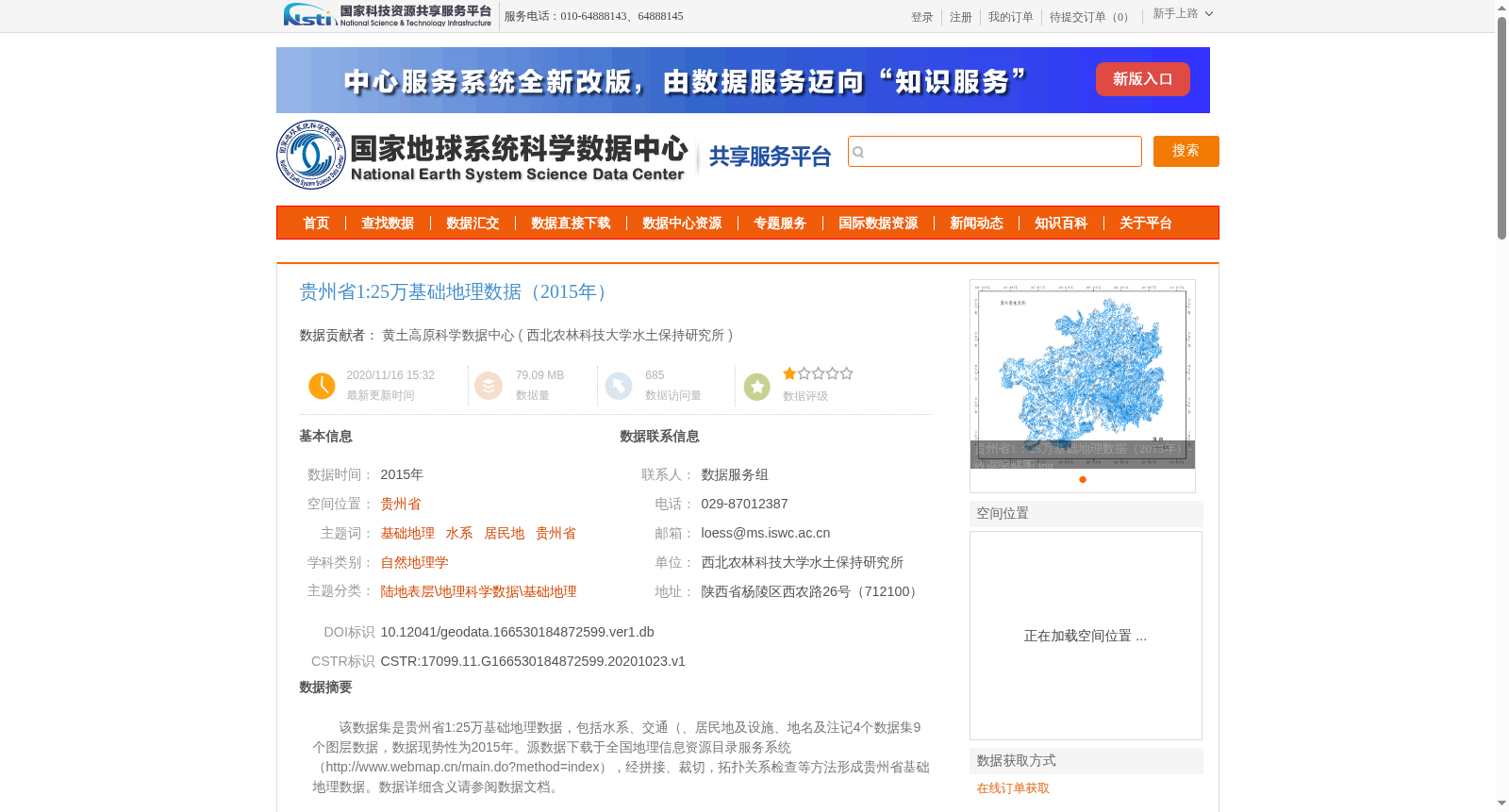Open the 新闻动态 menu item
1509x812 pixels.
click(976, 223)
